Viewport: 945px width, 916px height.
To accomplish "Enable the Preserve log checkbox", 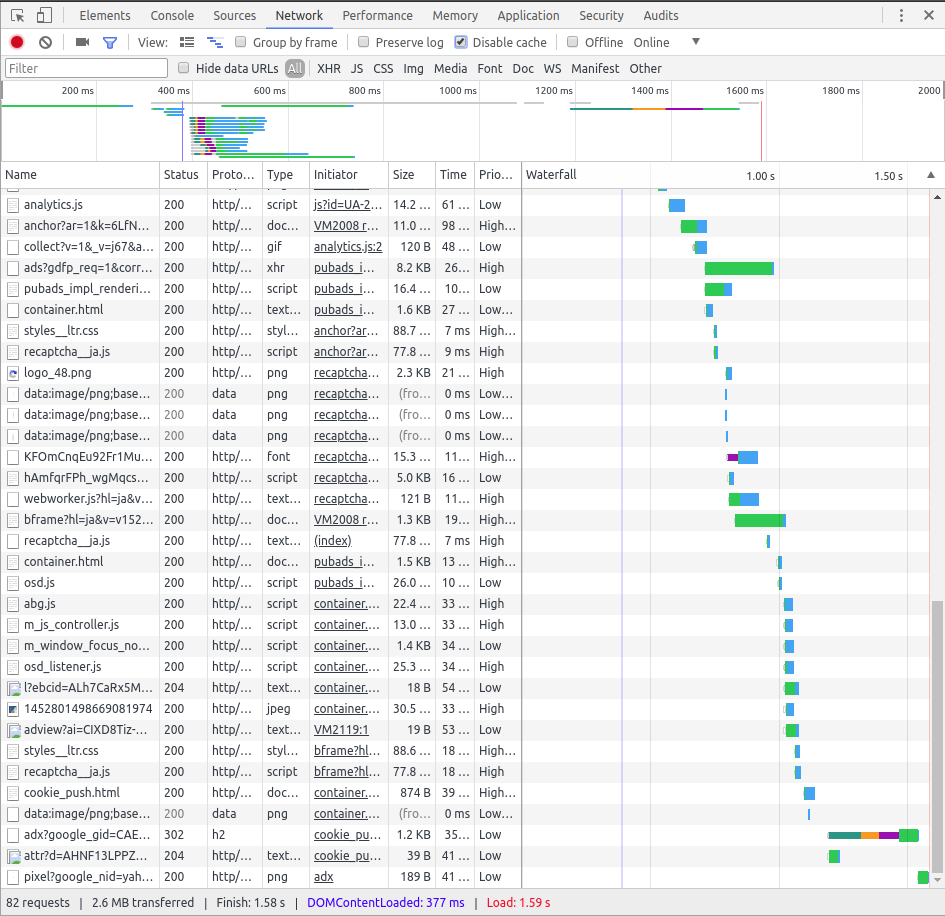I will click(363, 42).
